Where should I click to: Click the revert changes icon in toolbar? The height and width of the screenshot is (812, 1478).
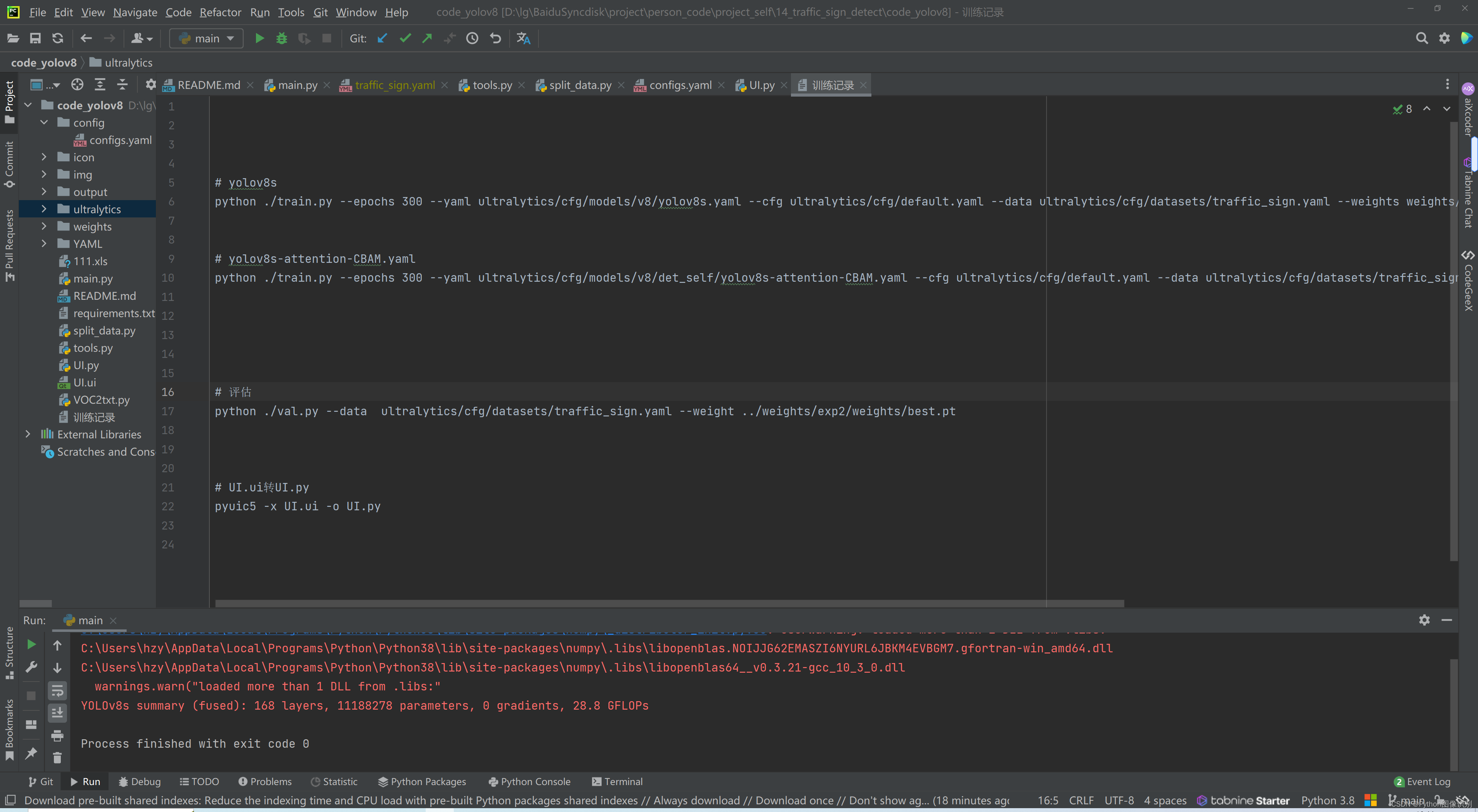point(497,38)
